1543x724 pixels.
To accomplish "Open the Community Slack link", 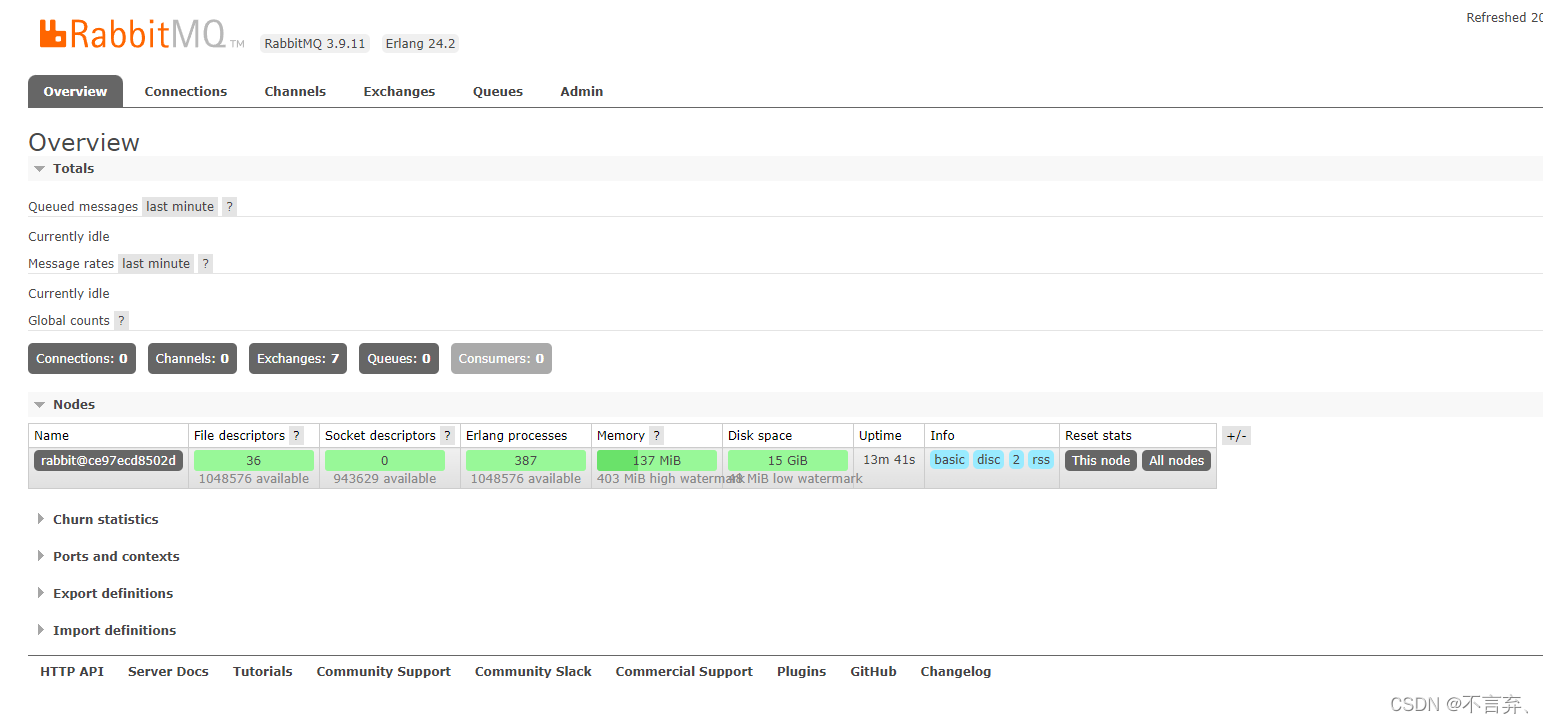I will (533, 672).
